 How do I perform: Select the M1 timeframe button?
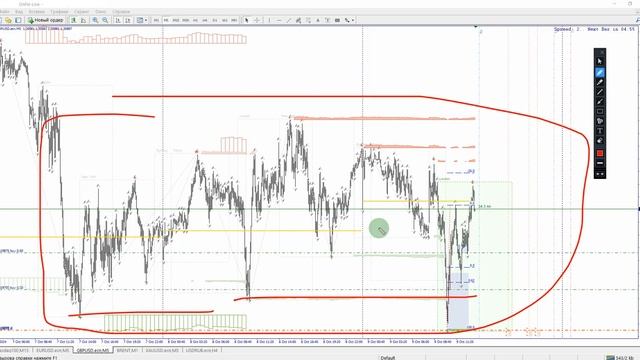coord(156,20)
